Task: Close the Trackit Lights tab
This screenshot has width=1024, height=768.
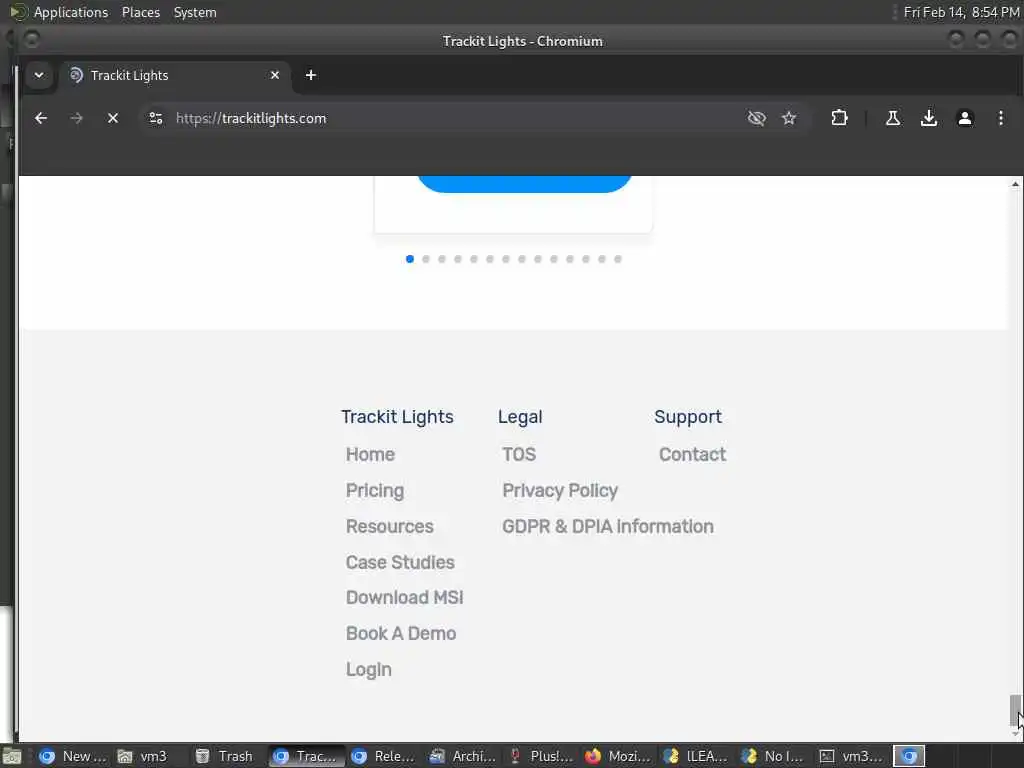Action: (275, 75)
